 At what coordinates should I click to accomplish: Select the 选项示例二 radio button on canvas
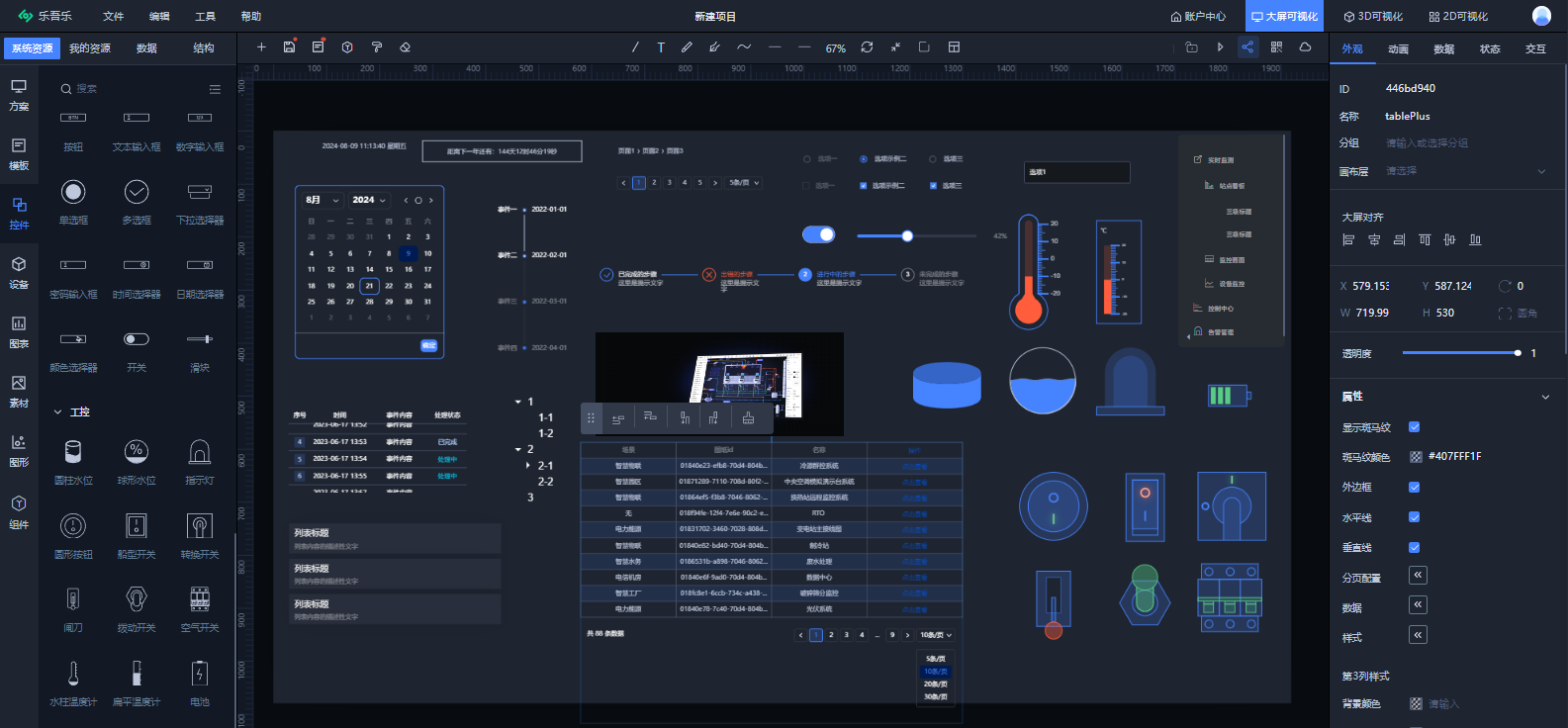tap(864, 158)
